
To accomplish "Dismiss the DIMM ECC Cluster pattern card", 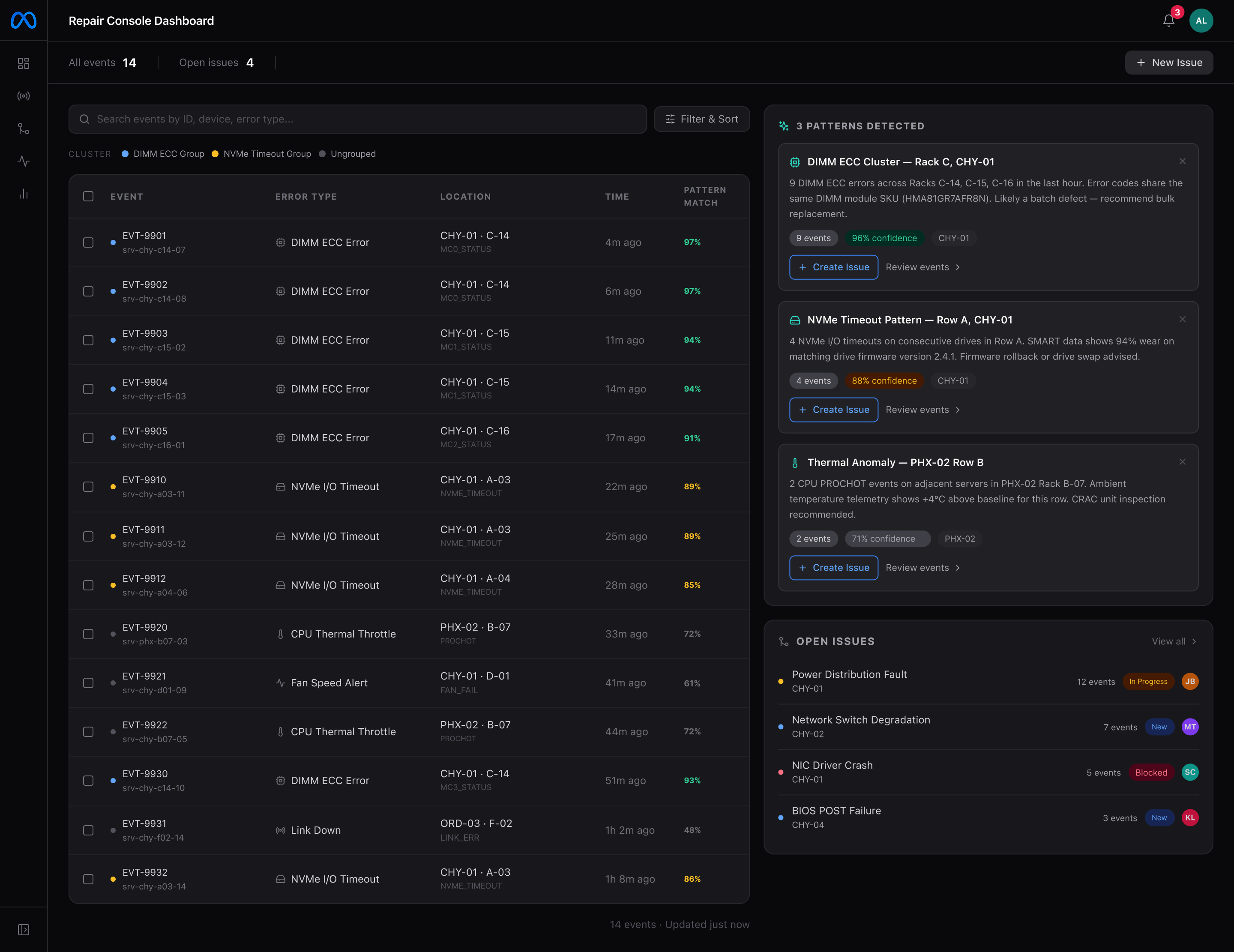I will 1183,162.
